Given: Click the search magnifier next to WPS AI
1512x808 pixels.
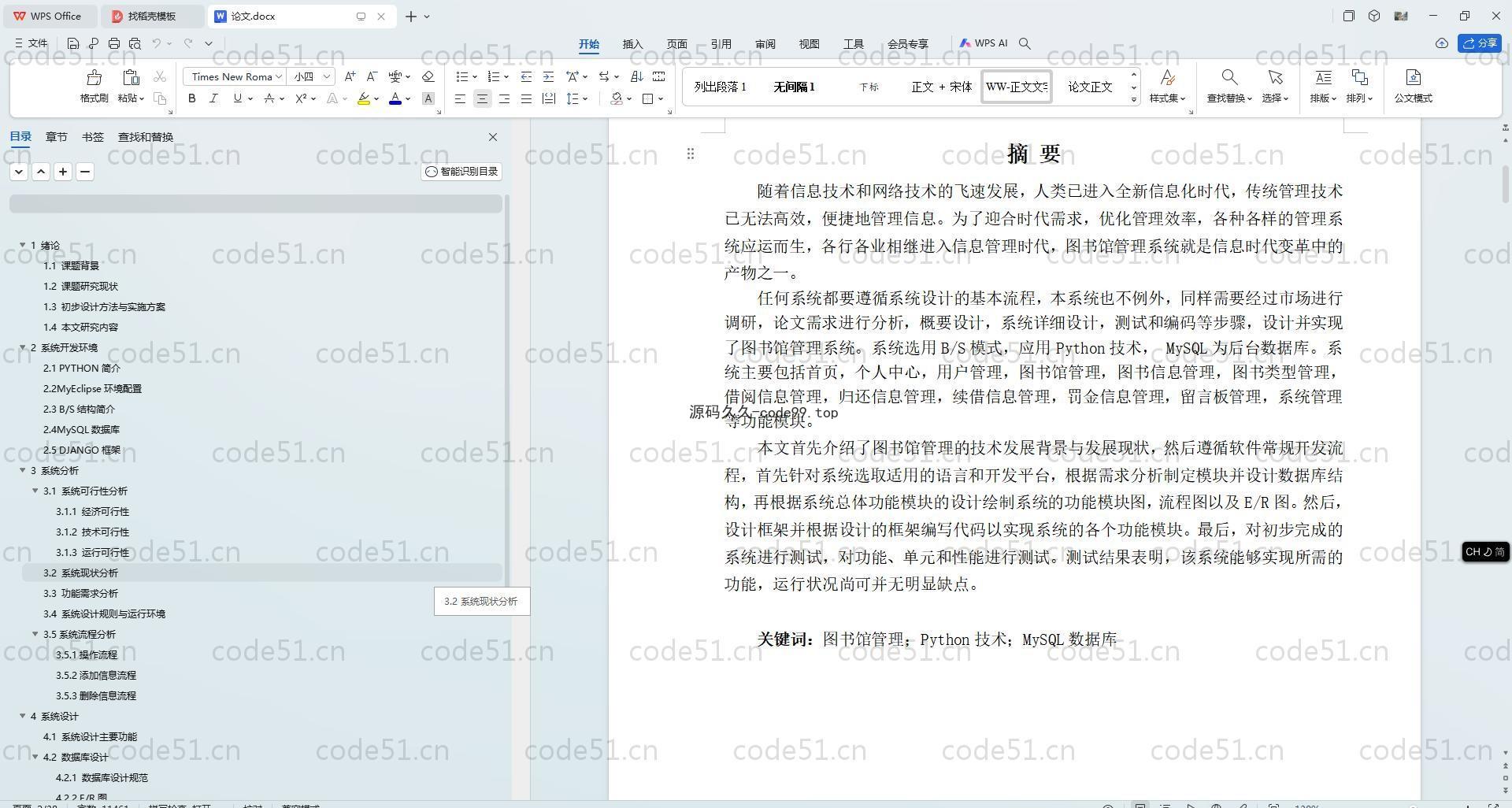Looking at the screenshot, I should click(1025, 44).
